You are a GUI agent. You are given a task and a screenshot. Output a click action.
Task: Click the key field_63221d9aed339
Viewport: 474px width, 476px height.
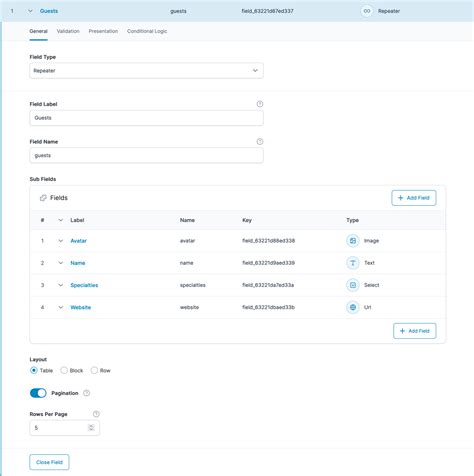(x=268, y=263)
